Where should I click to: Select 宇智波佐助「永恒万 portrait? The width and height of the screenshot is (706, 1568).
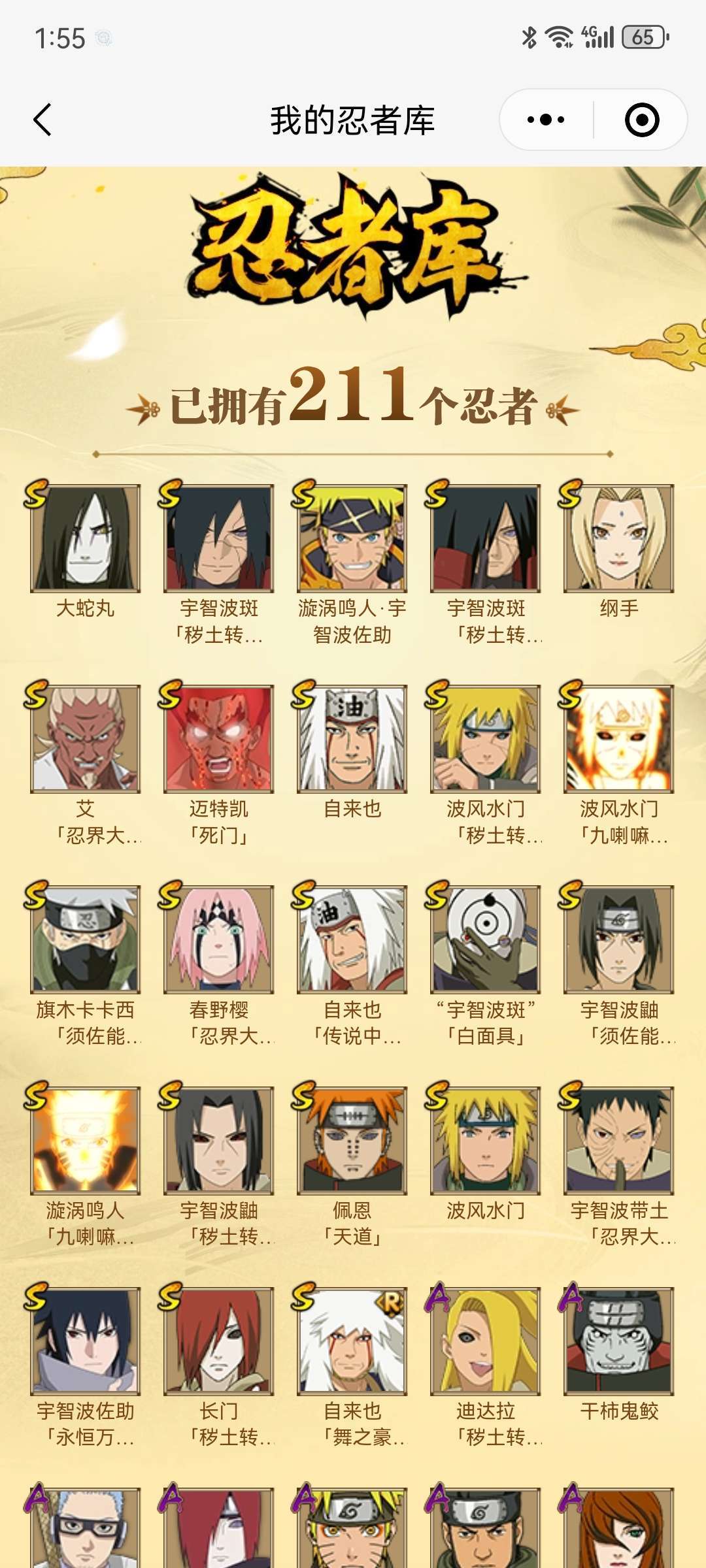click(x=86, y=1341)
